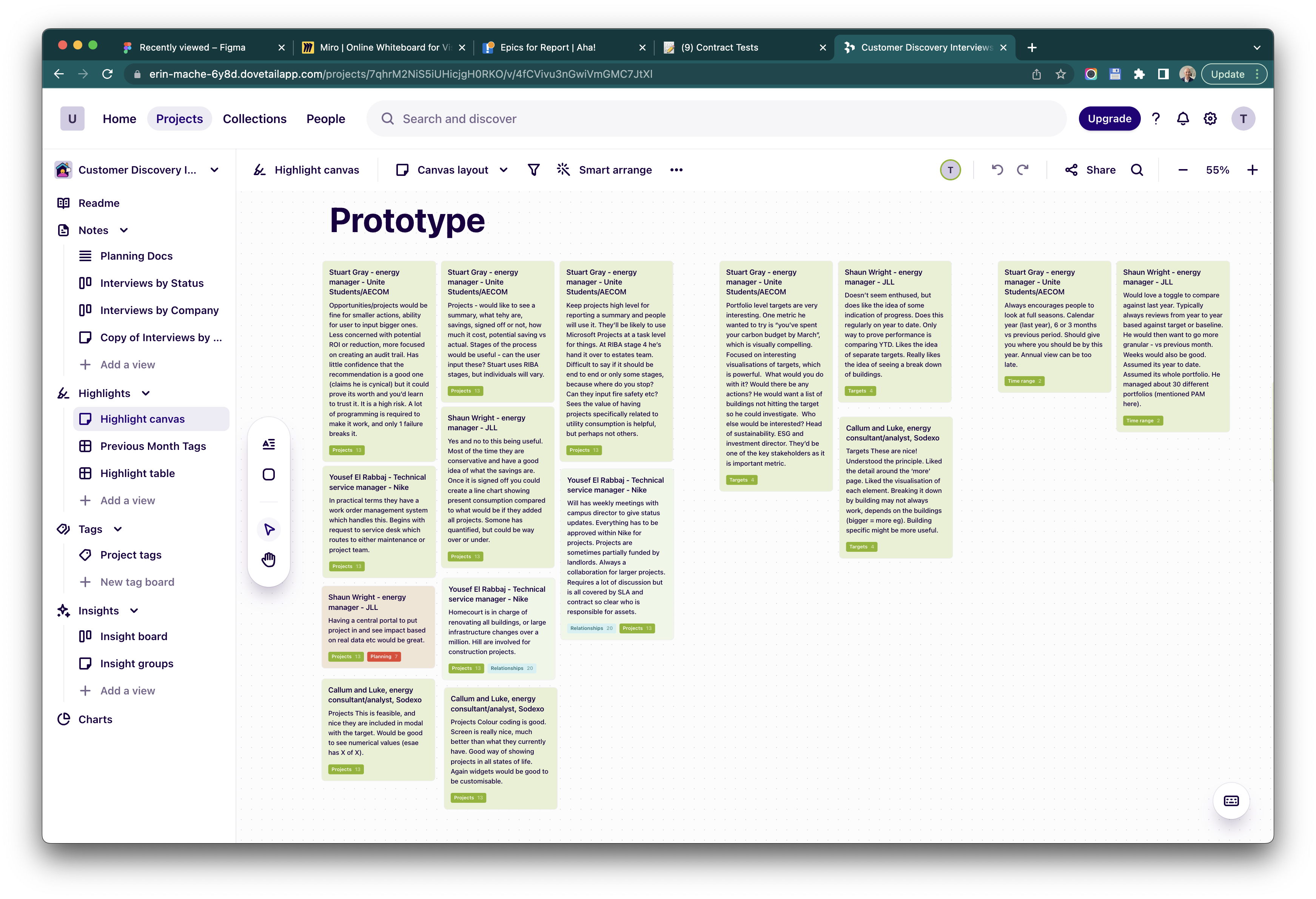
Task: Click the redo arrow
Action: (1023, 170)
